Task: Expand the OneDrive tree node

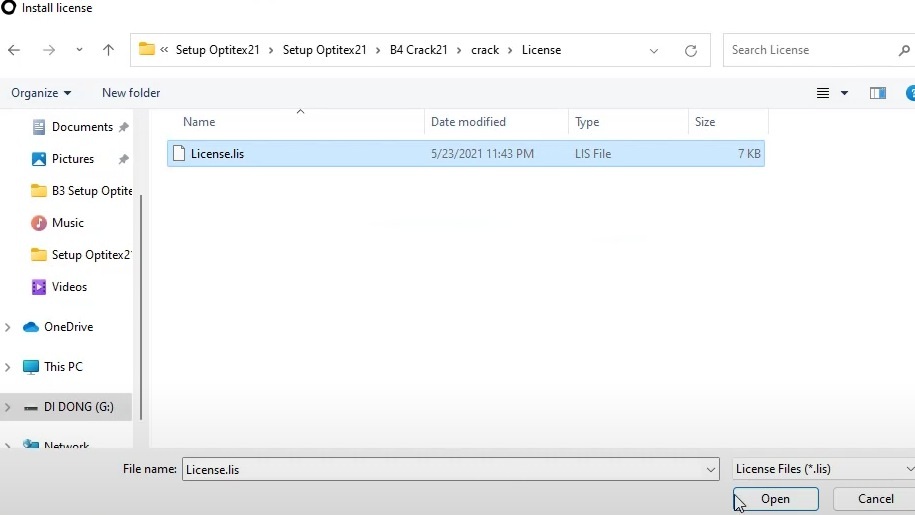Action: click(x=9, y=327)
